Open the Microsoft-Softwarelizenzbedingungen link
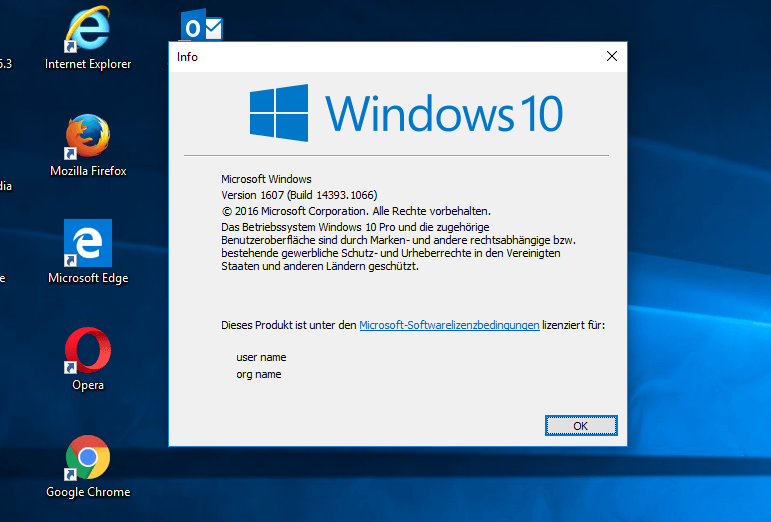771x522 pixels. [x=449, y=325]
